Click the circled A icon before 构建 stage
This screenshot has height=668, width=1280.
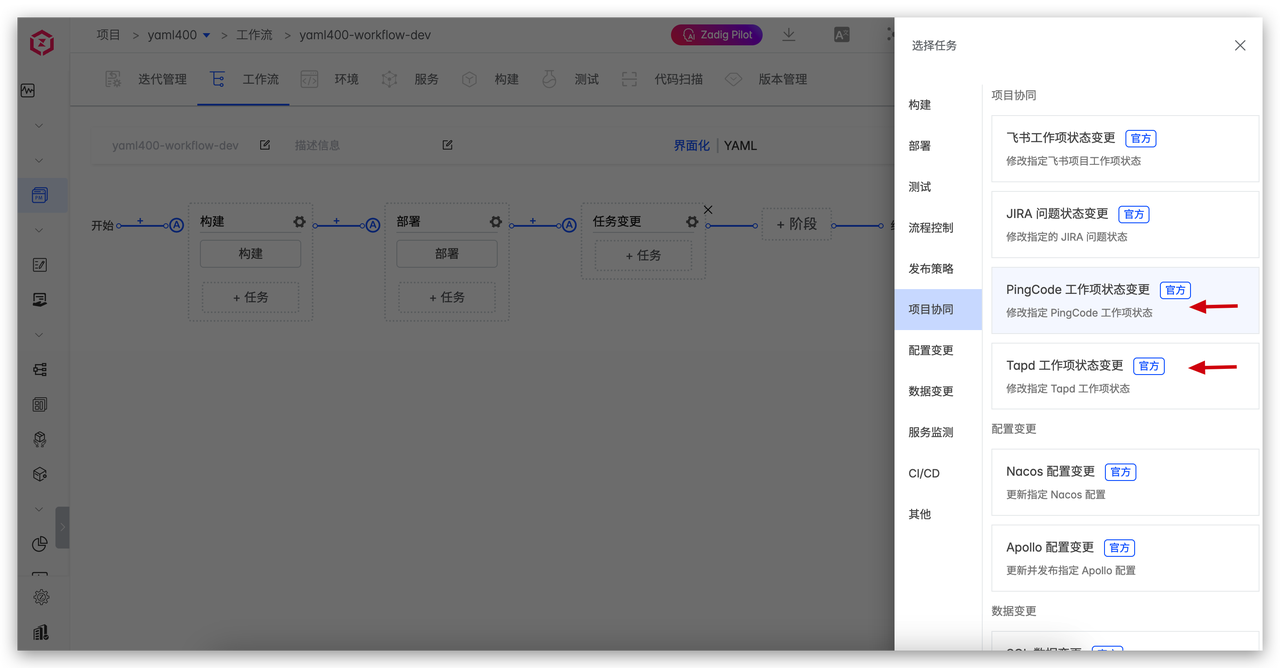[176, 225]
